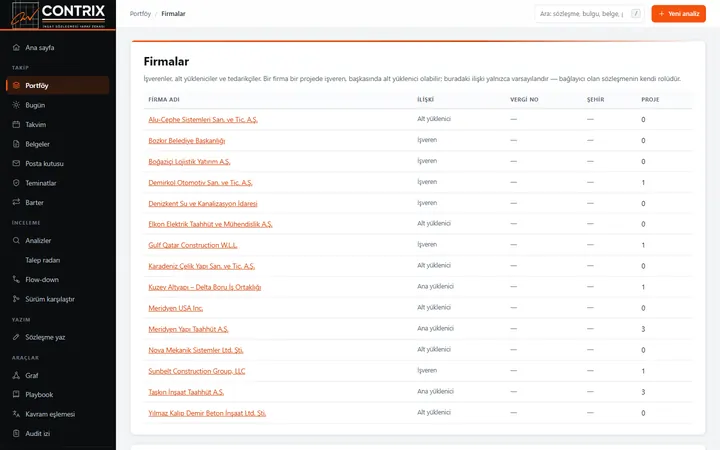Click the Portföy breadcrumb link
The image size is (720, 450).
[140, 14]
